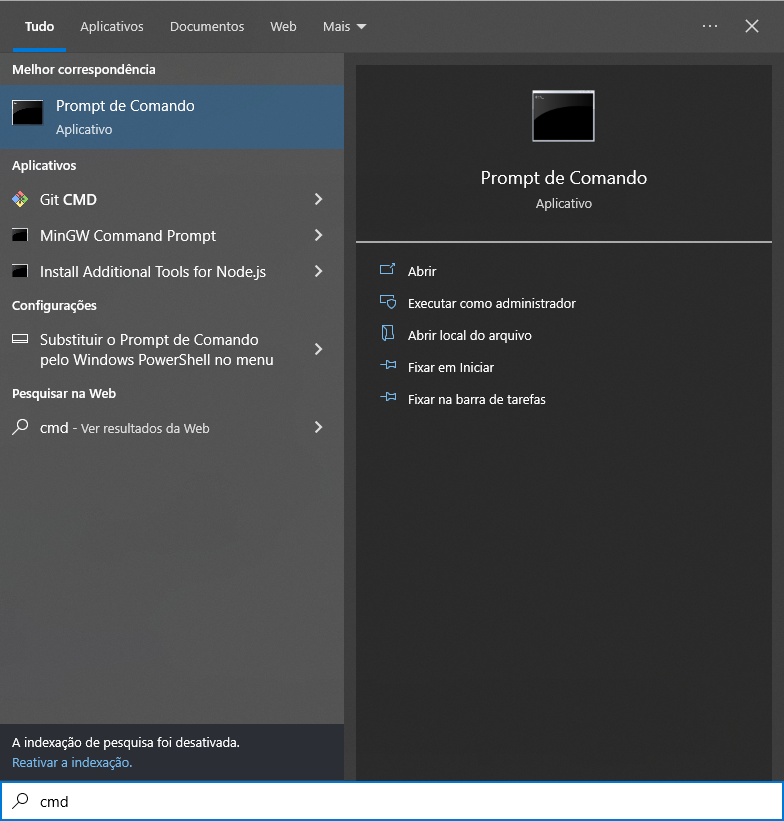Switch to the Aplicativos tab
The image size is (784, 821).
112,27
